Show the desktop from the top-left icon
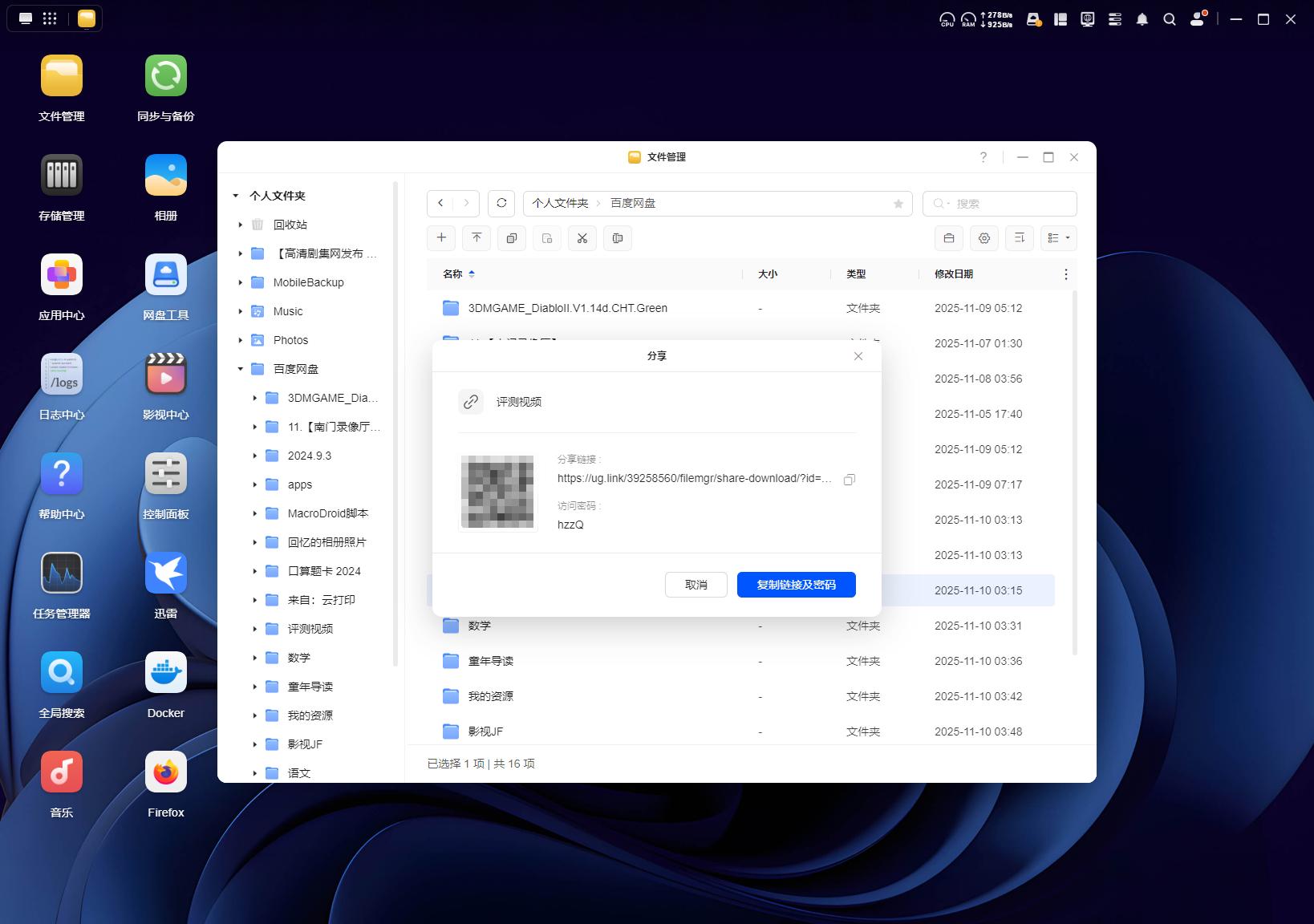 (x=26, y=18)
